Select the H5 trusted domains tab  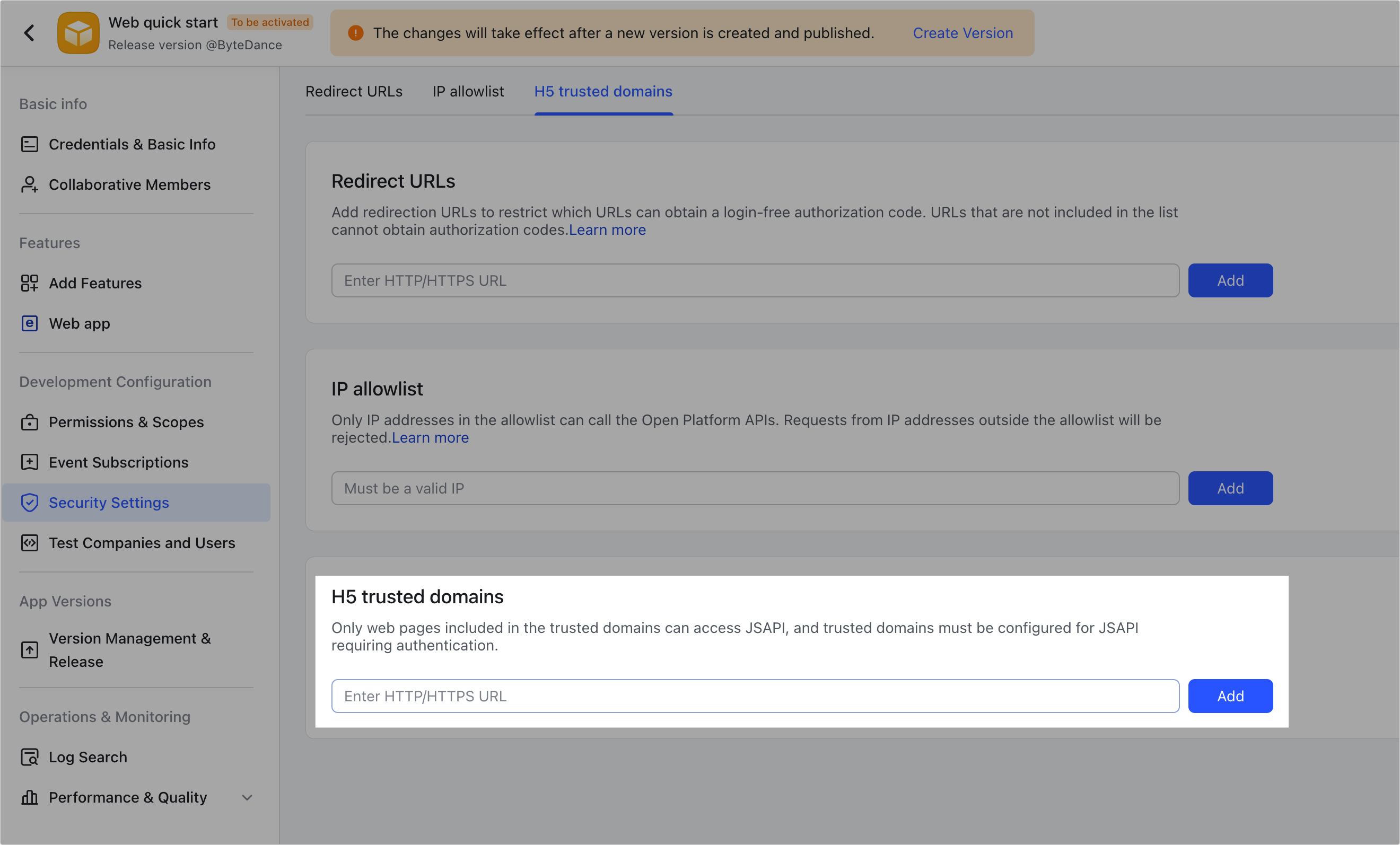(x=603, y=91)
